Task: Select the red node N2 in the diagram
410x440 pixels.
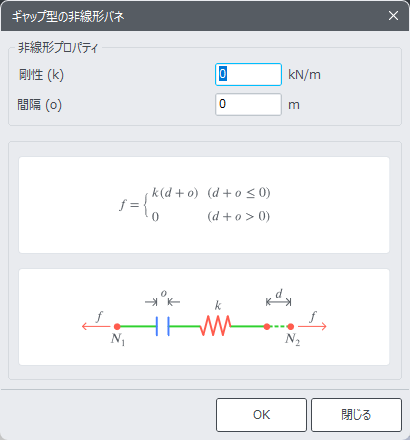Action: pos(290,326)
